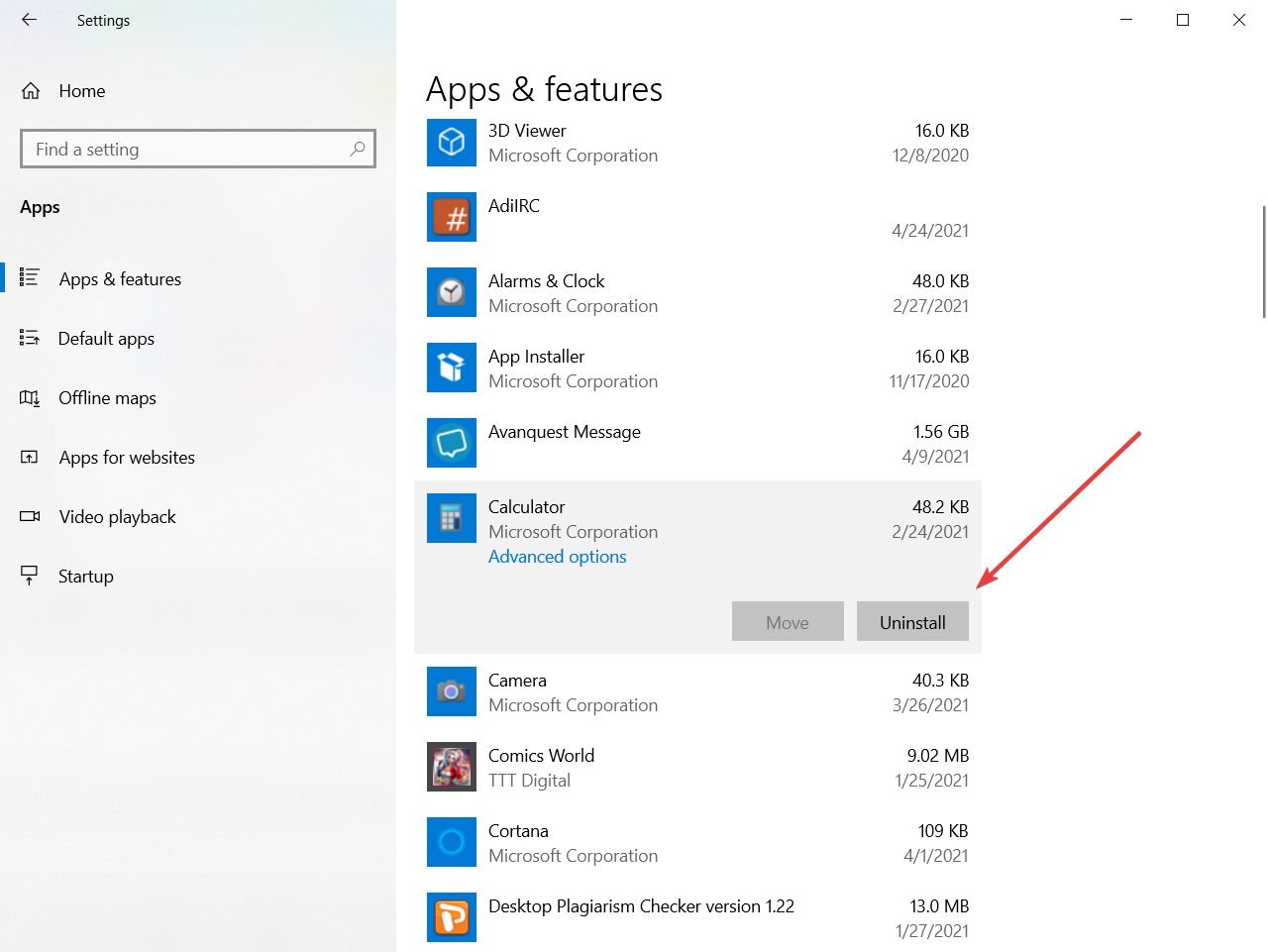Open Calculator Advanced options

click(557, 557)
